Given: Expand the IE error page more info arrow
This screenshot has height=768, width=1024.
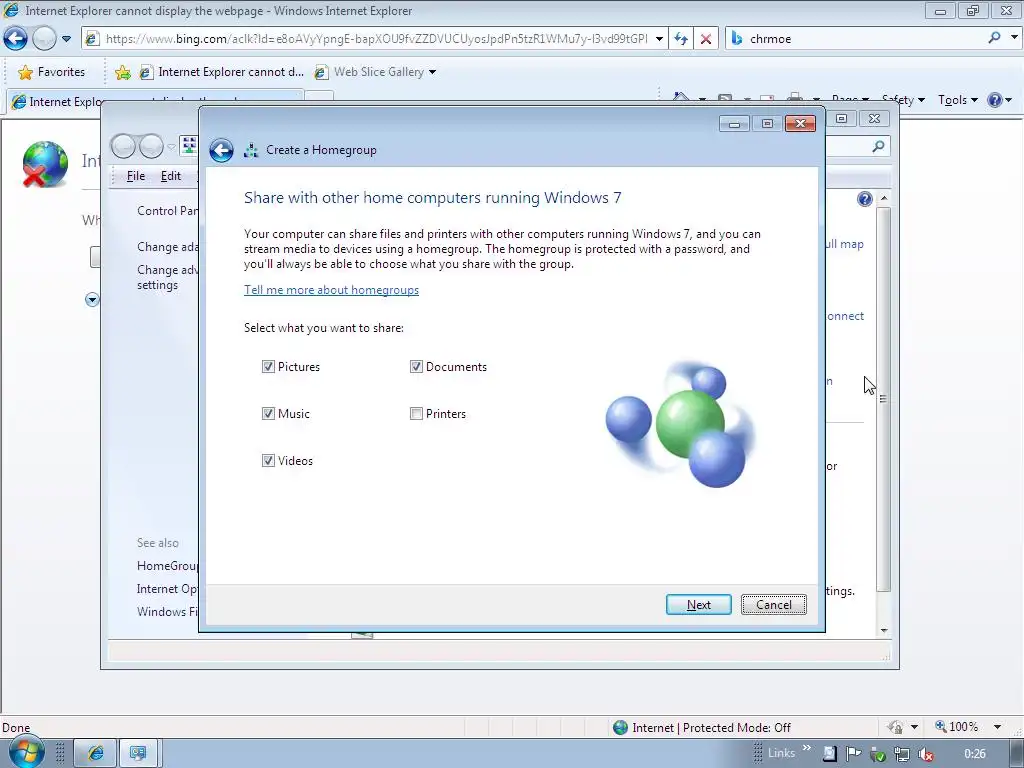Looking at the screenshot, I should tap(92, 300).
